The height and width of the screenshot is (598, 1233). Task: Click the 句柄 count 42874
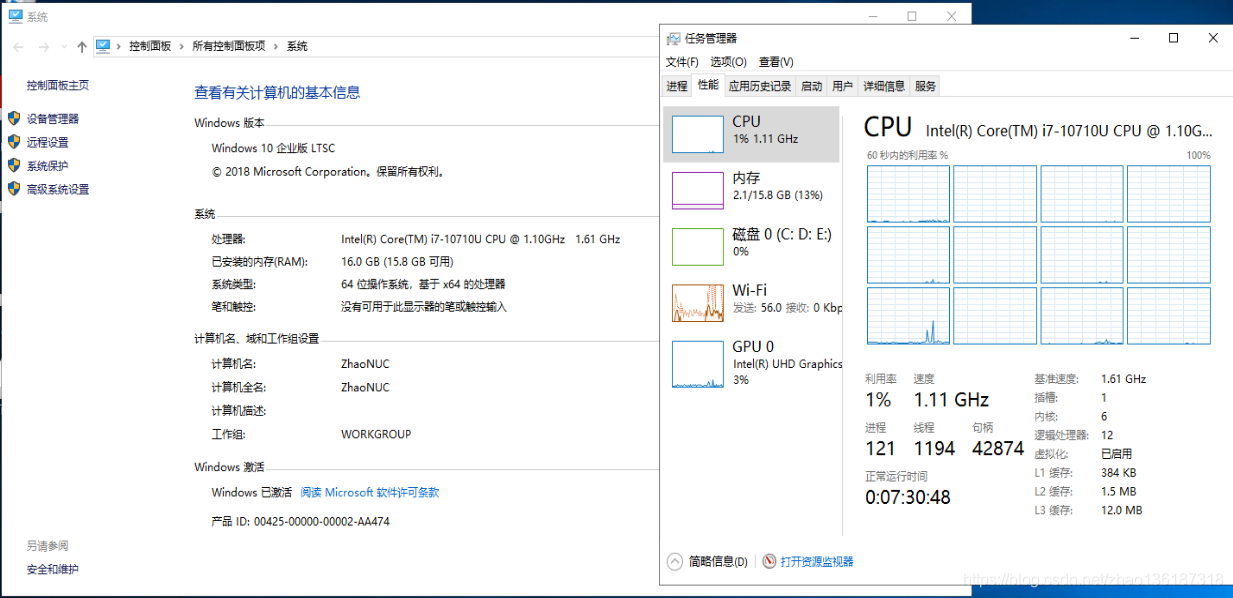pos(998,449)
